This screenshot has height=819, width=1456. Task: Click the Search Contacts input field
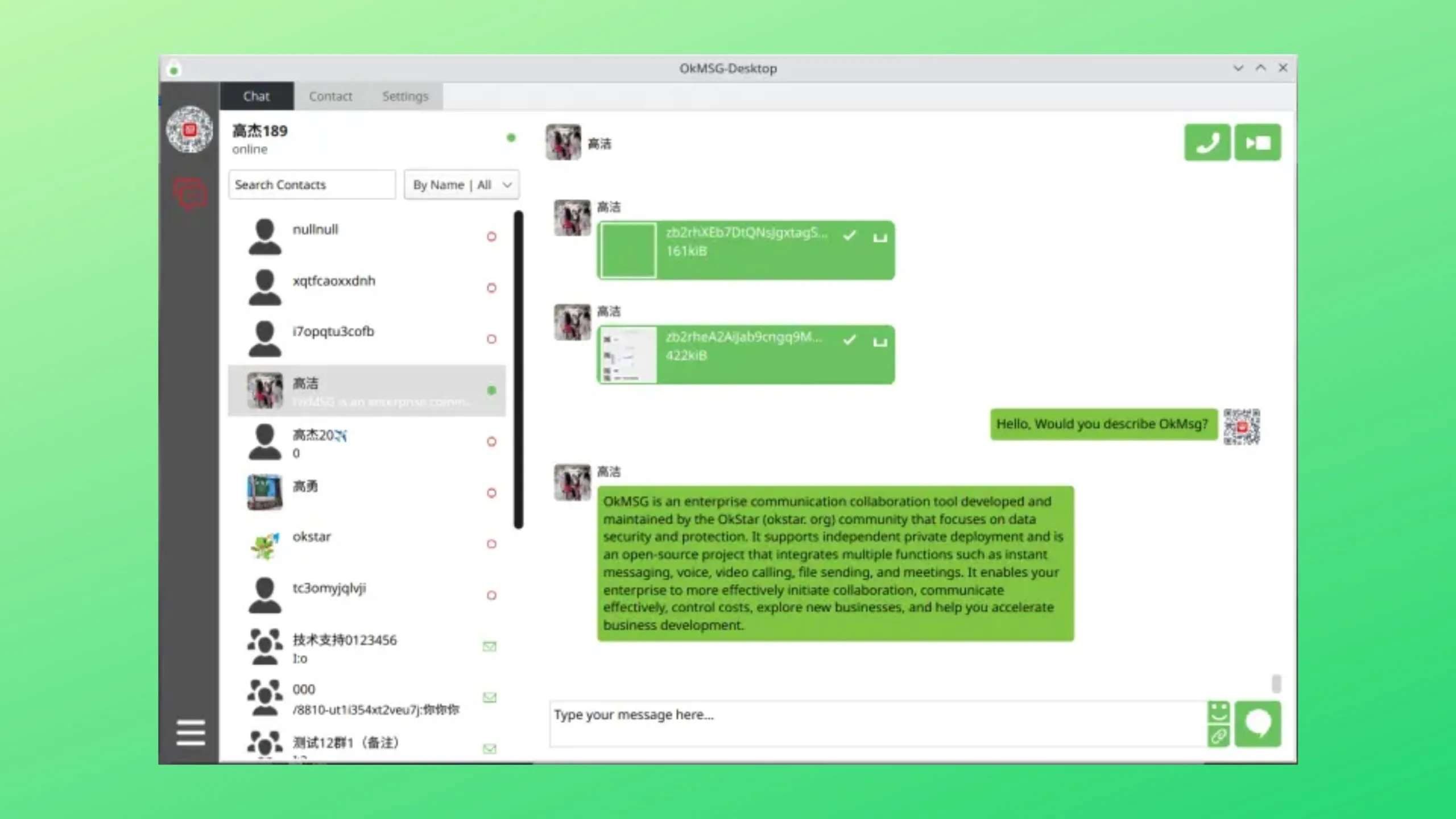pyautogui.click(x=312, y=184)
